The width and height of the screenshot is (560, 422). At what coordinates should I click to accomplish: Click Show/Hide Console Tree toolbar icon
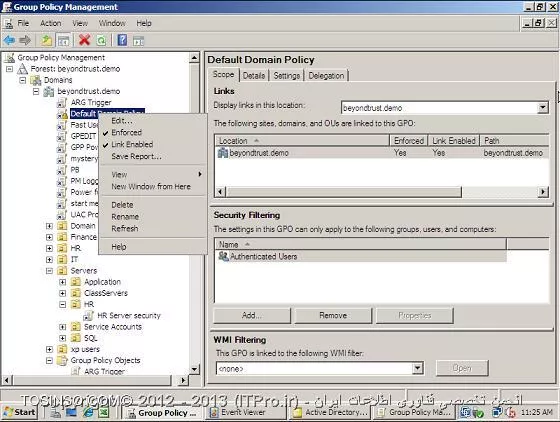(x=63, y=40)
